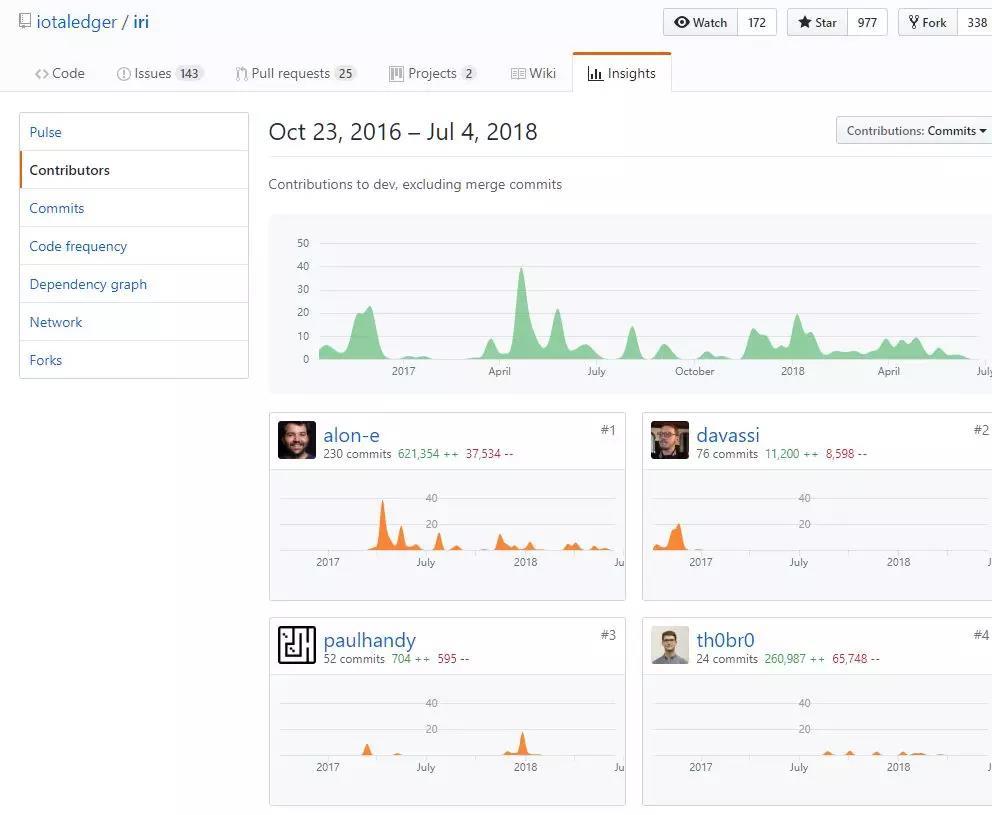Switch to the Issues tab
Viewport: 992px width, 815px height.
click(159, 73)
